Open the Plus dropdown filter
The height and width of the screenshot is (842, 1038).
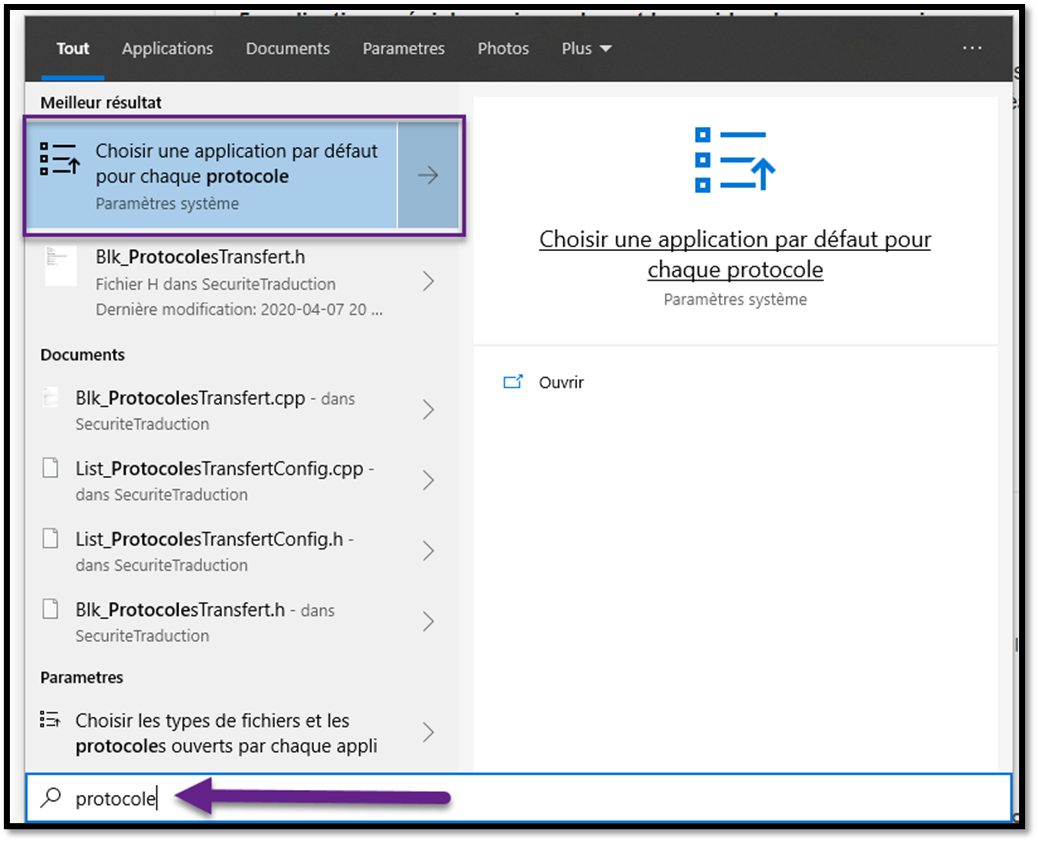586,48
